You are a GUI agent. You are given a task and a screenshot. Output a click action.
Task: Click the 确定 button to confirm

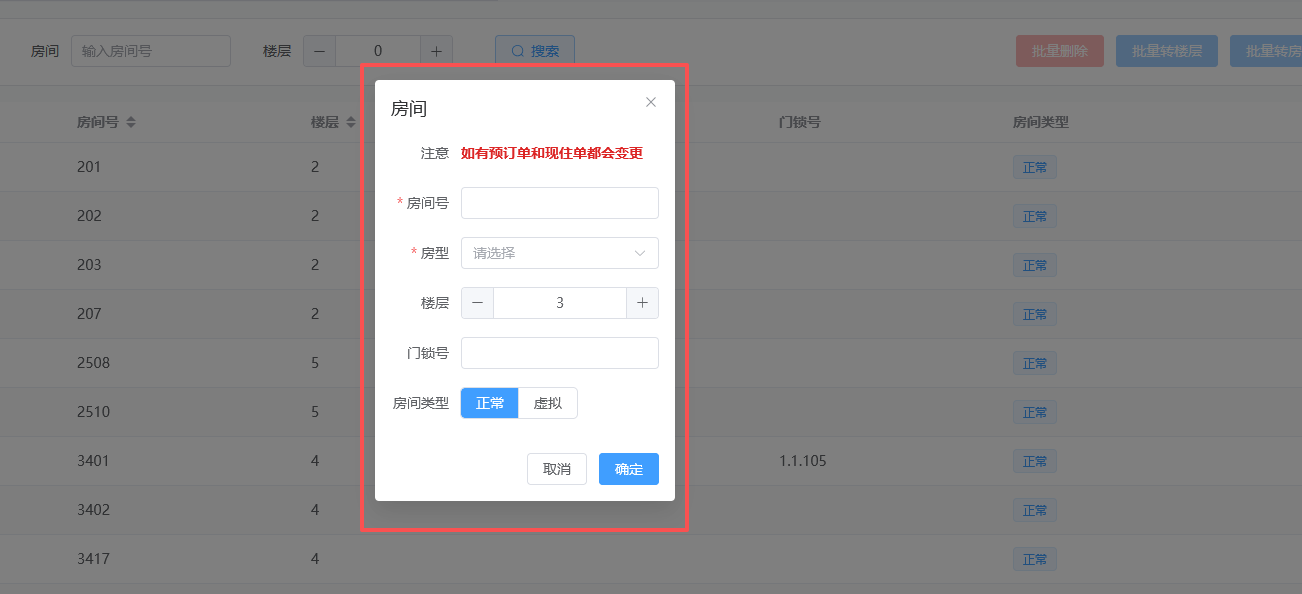click(629, 469)
